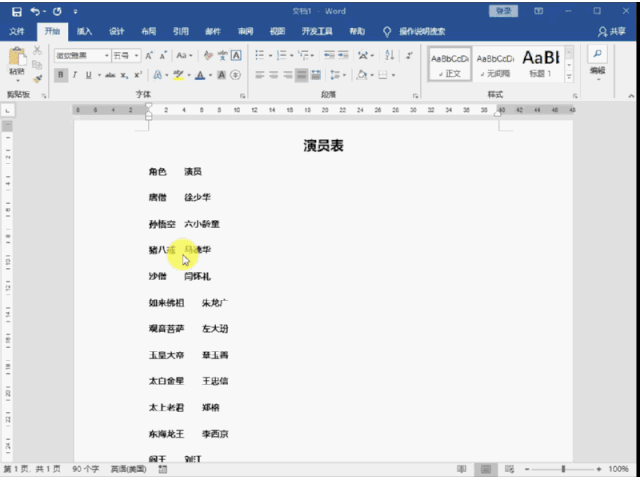Screen dimensions: 640x480
Task: Click the Clear Formatting eraser icon
Action: (208, 55)
